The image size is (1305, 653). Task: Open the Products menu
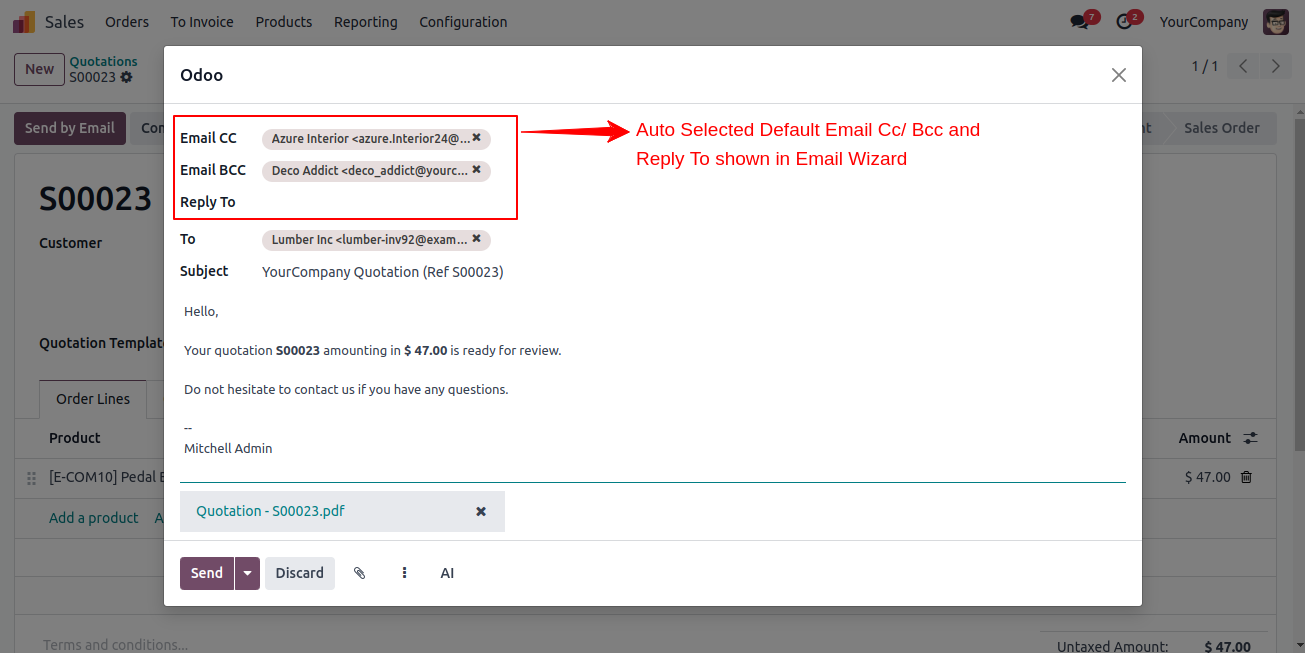pos(284,22)
